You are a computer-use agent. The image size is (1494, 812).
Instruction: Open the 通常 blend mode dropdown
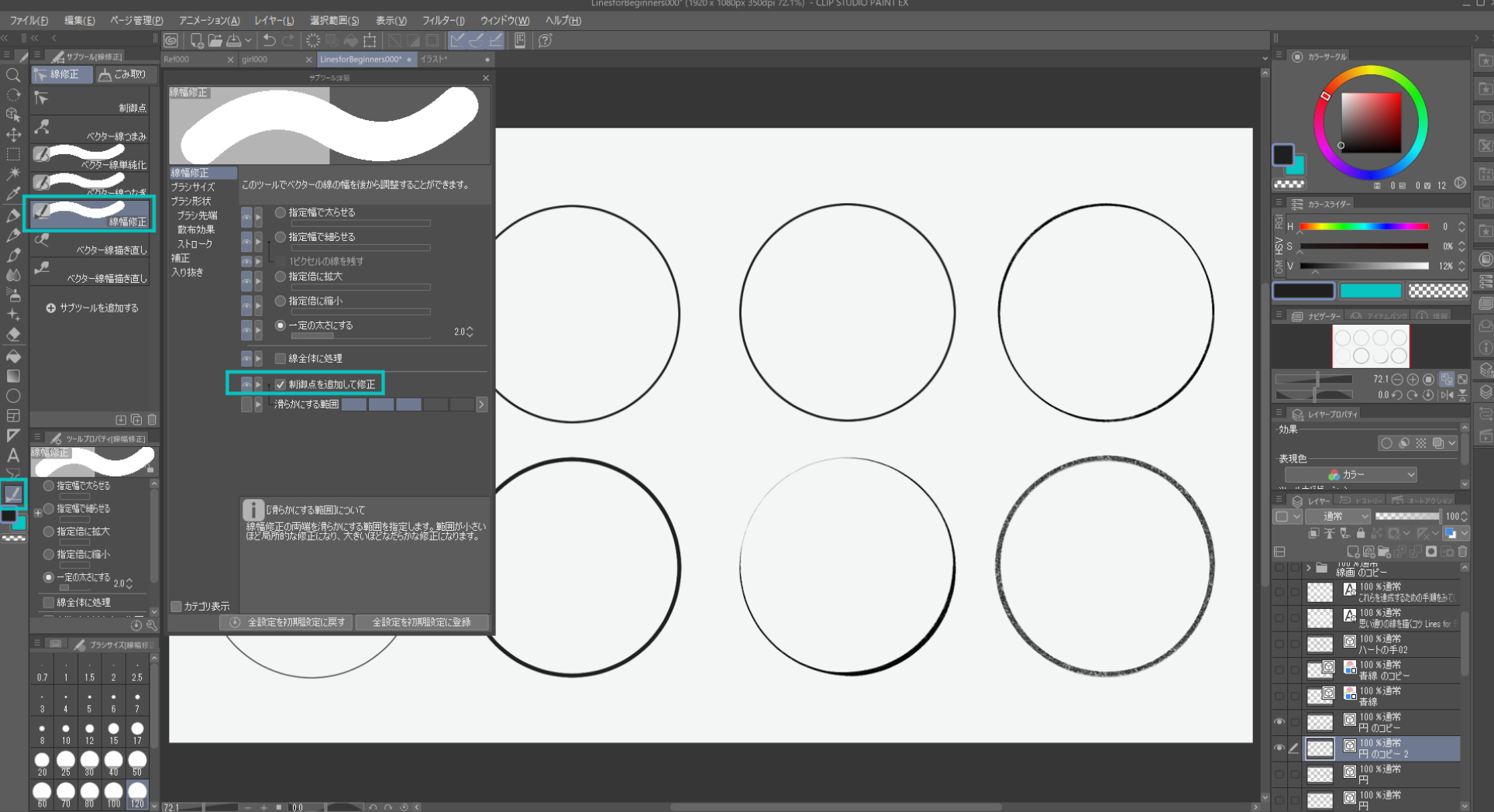pyautogui.click(x=1338, y=516)
